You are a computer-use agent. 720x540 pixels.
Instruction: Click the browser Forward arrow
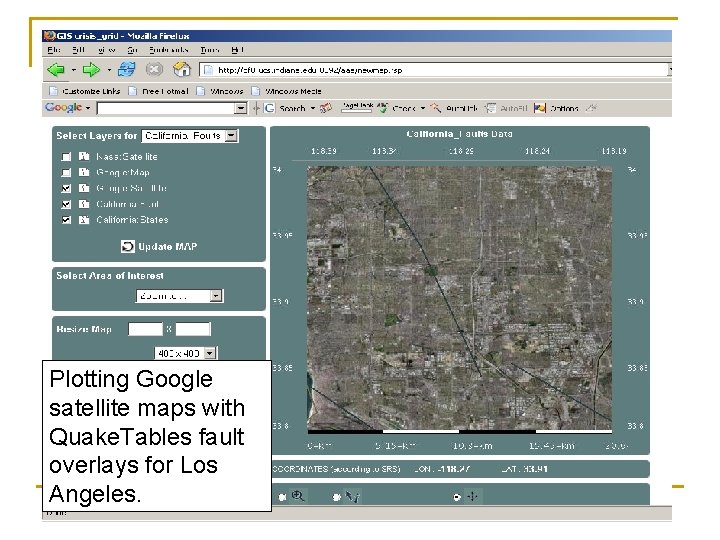coord(90,69)
